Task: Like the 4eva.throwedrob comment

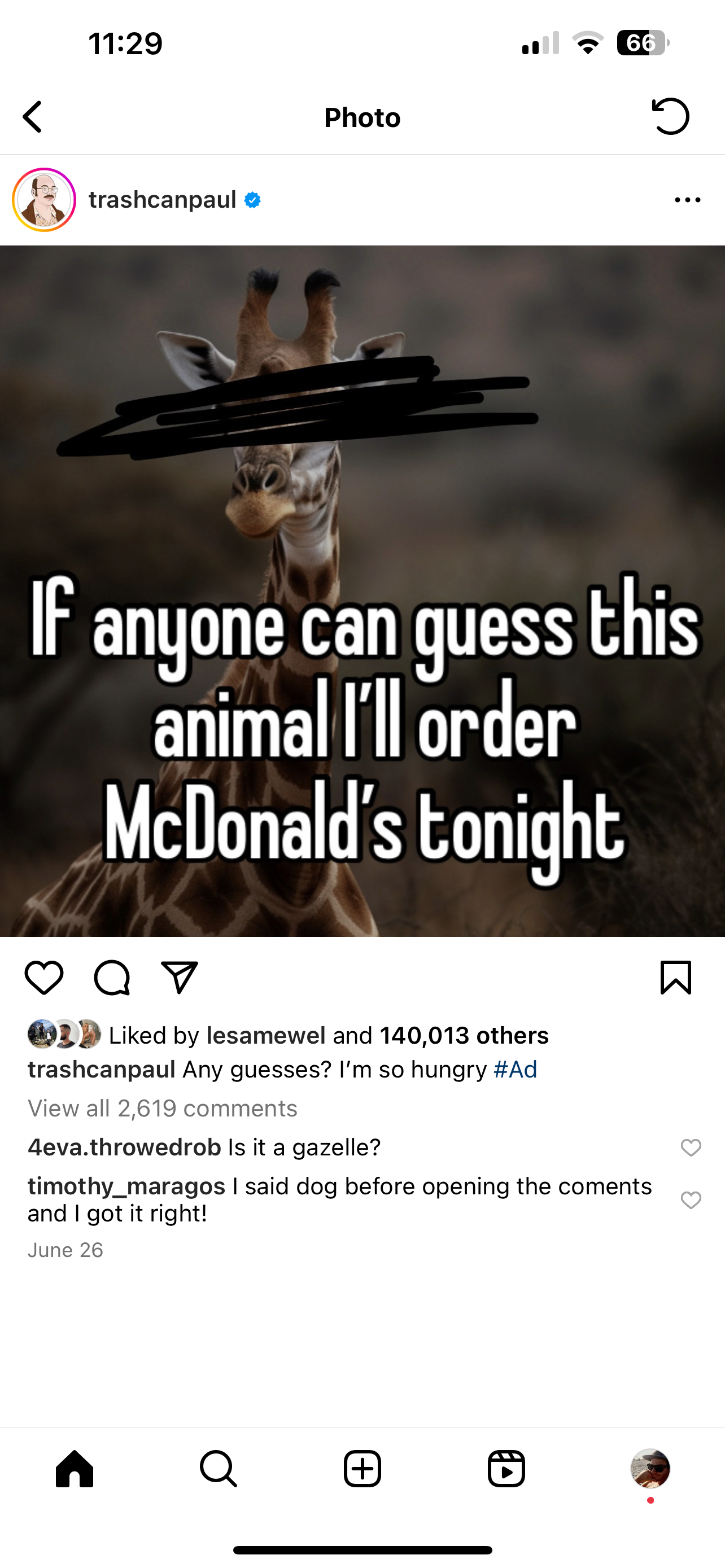Action: coord(691,1147)
